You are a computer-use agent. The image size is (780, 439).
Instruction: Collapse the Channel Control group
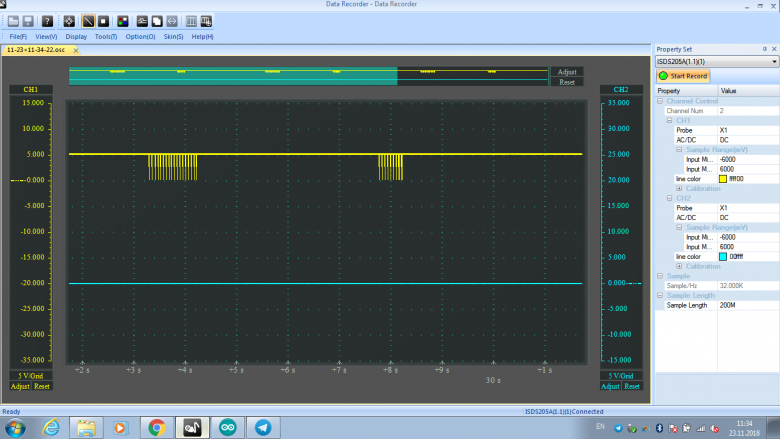coord(660,101)
